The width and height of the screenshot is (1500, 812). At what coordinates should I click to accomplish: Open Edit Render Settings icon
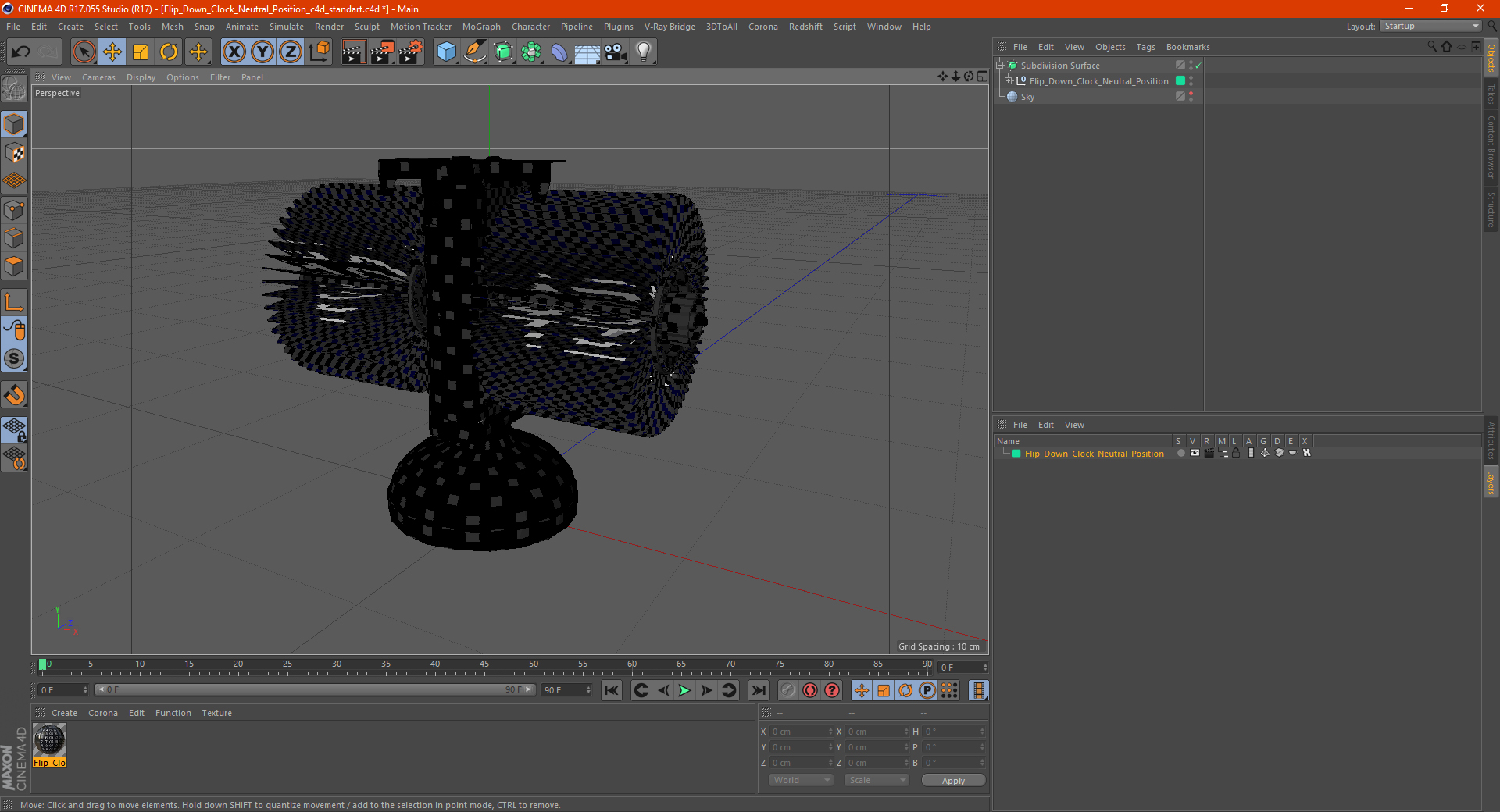coord(410,52)
